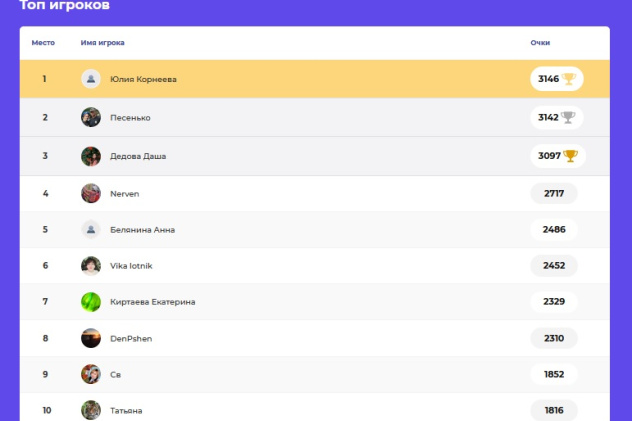The height and width of the screenshot is (421, 632).
Task: Click the avatar of player Св
Action: pos(91,374)
